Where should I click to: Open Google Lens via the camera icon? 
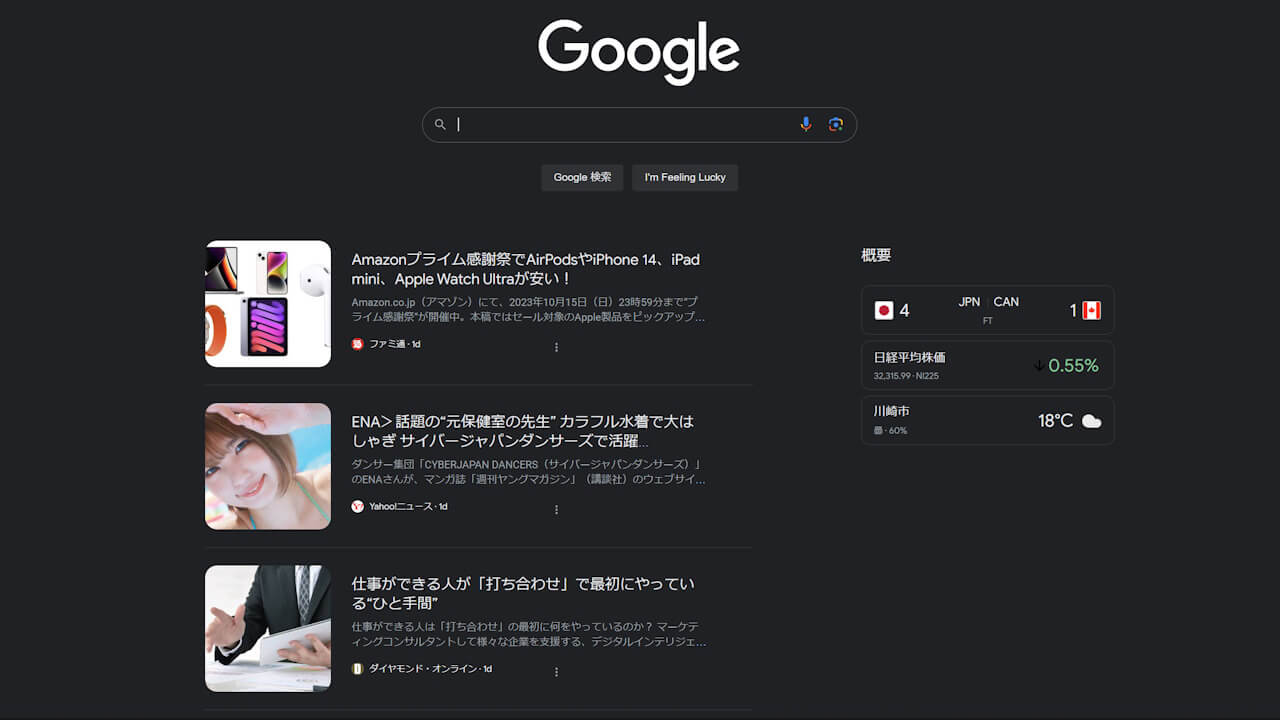point(836,124)
